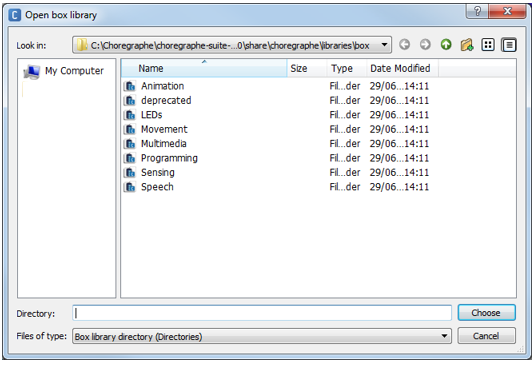Click the date cell of Movement row
Image resolution: width=532 pixels, height=366 pixels.
pyautogui.click(x=399, y=129)
